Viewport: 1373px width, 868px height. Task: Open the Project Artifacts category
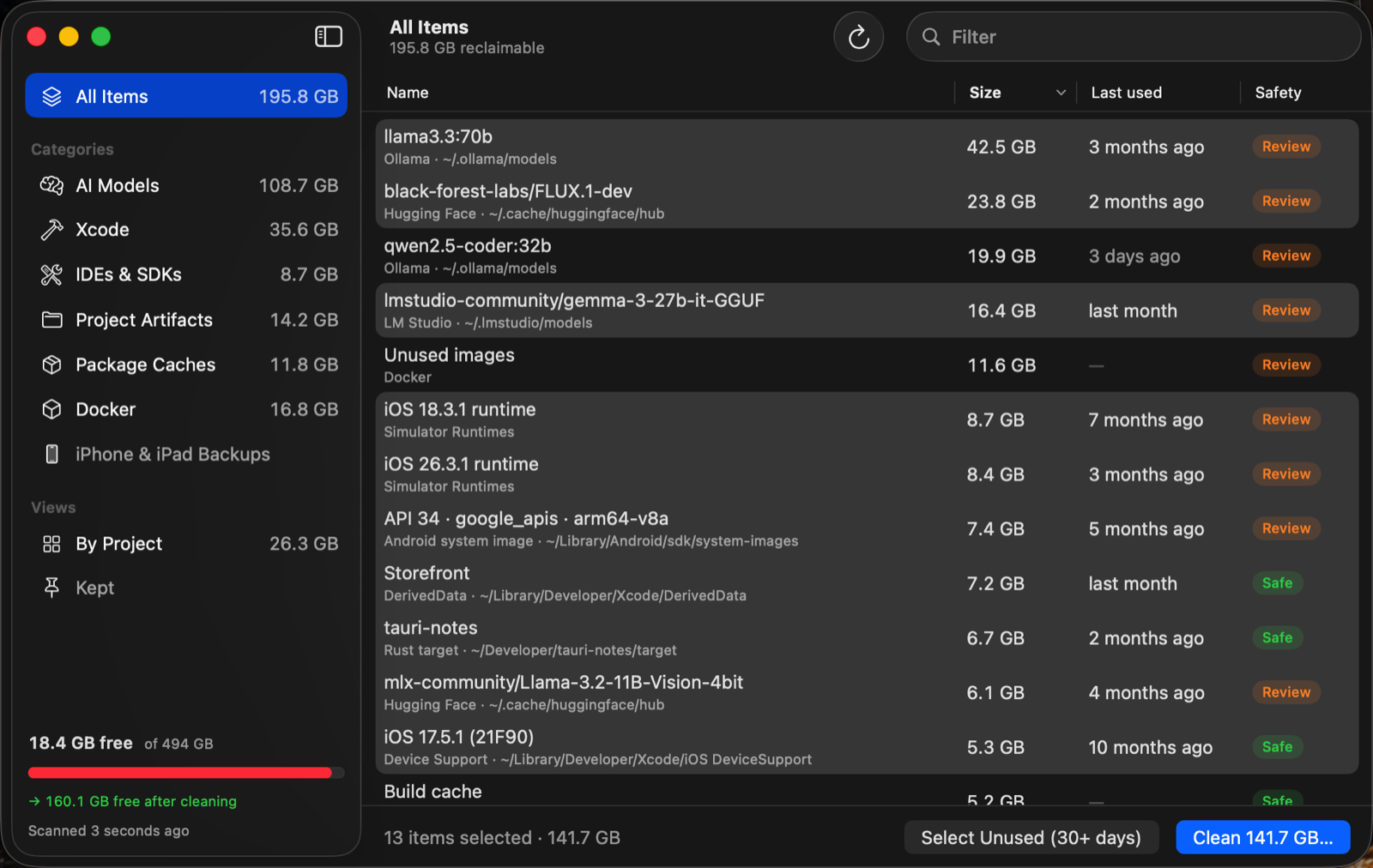coord(186,320)
